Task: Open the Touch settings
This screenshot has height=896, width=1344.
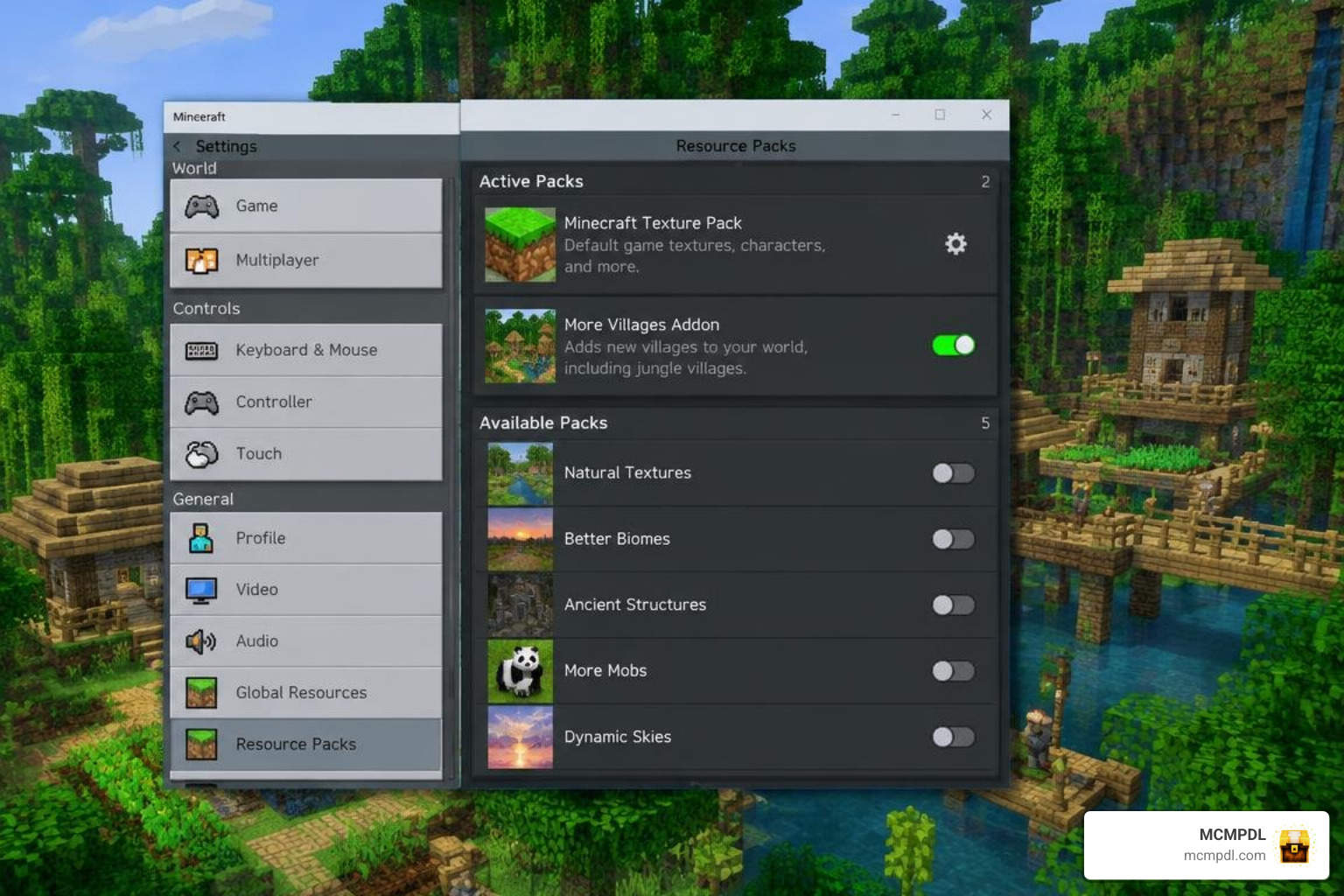Action: click(x=306, y=454)
